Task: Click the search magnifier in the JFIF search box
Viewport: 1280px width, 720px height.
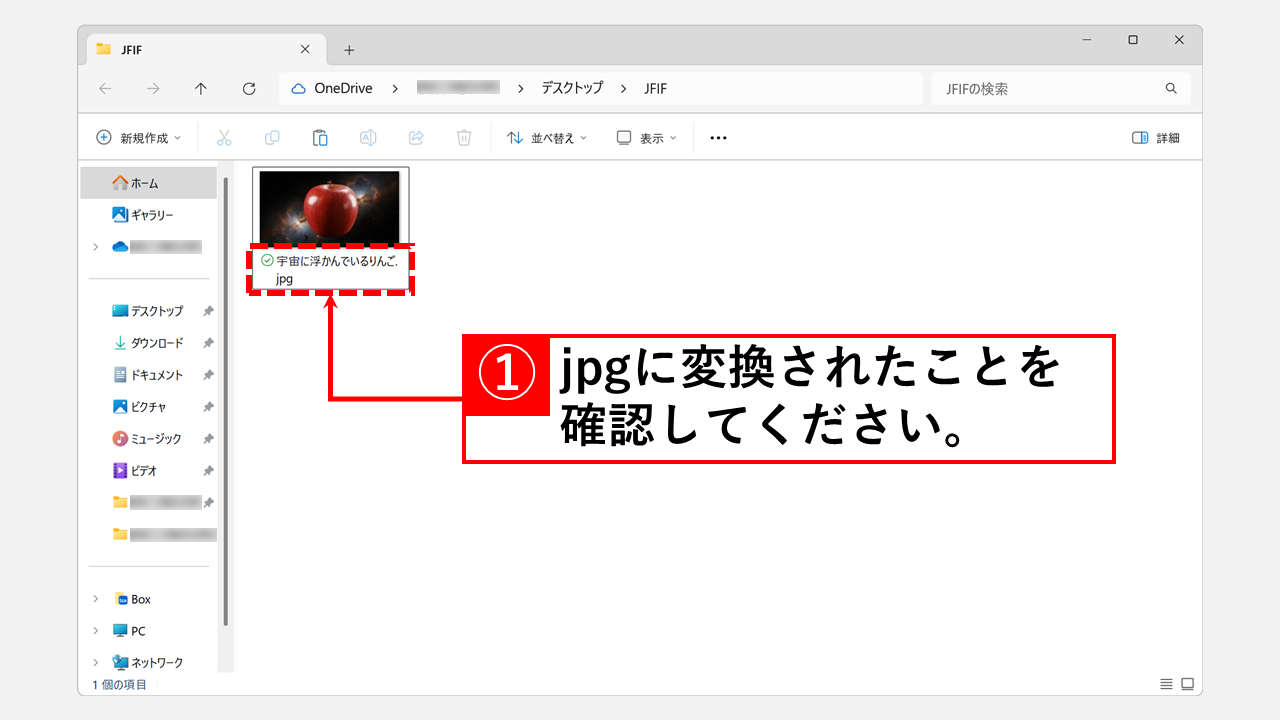Action: click(1170, 88)
